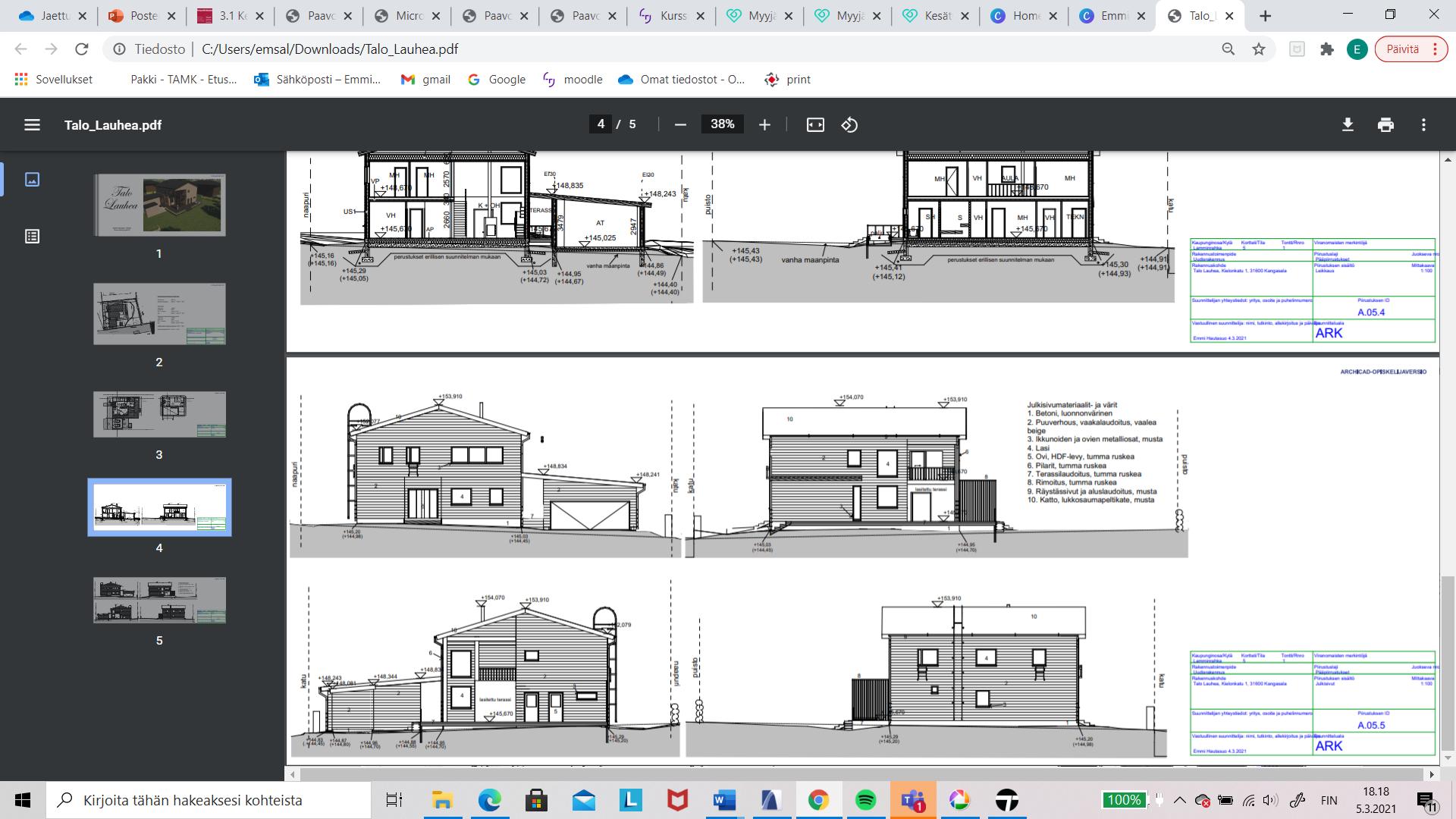Image resolution: width=1456 pixels, height=819 pixels.
Task: Open Chrome extensions puzzle menu
Action: 1326,49
